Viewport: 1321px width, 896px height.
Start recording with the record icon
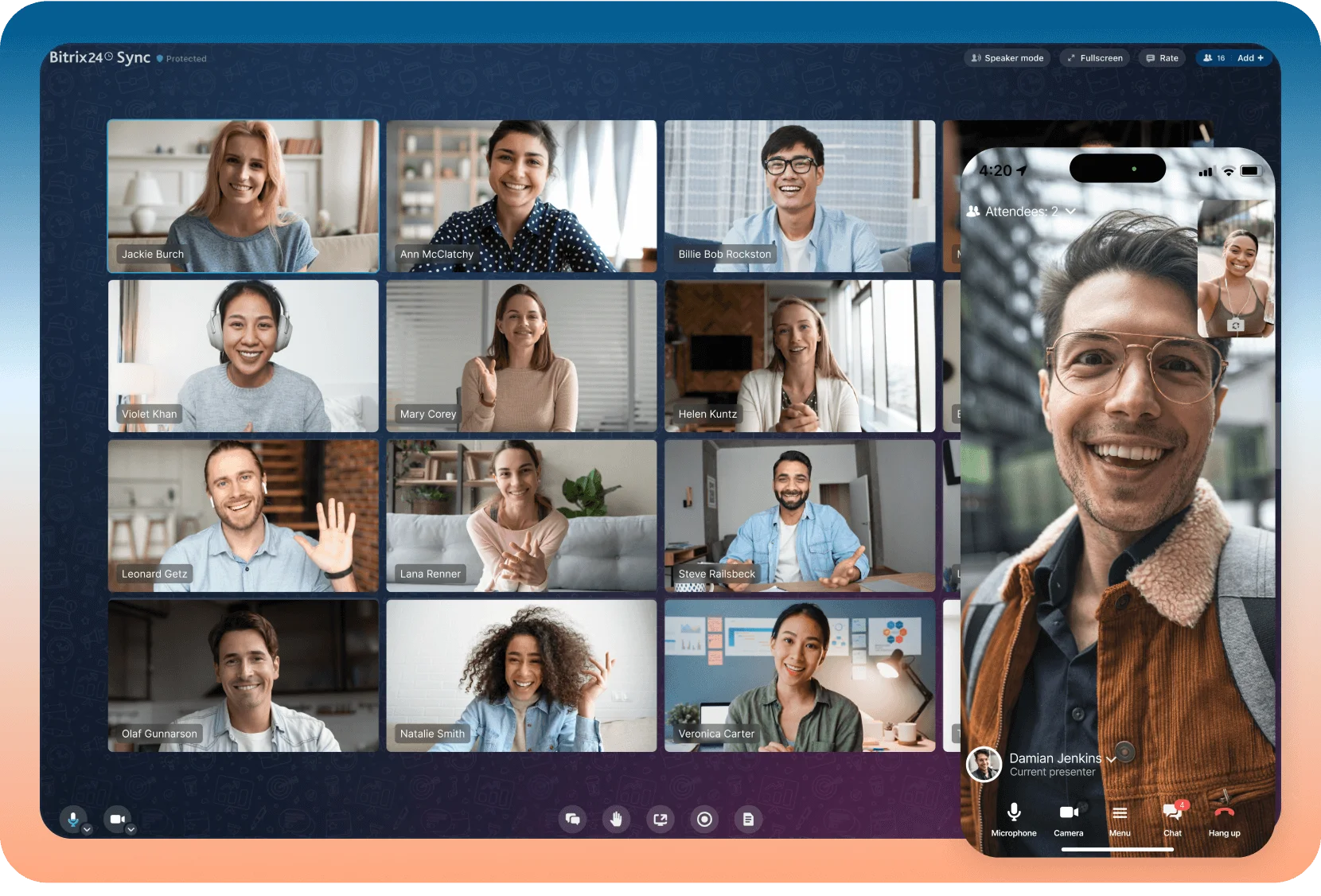tap(704, 819)
